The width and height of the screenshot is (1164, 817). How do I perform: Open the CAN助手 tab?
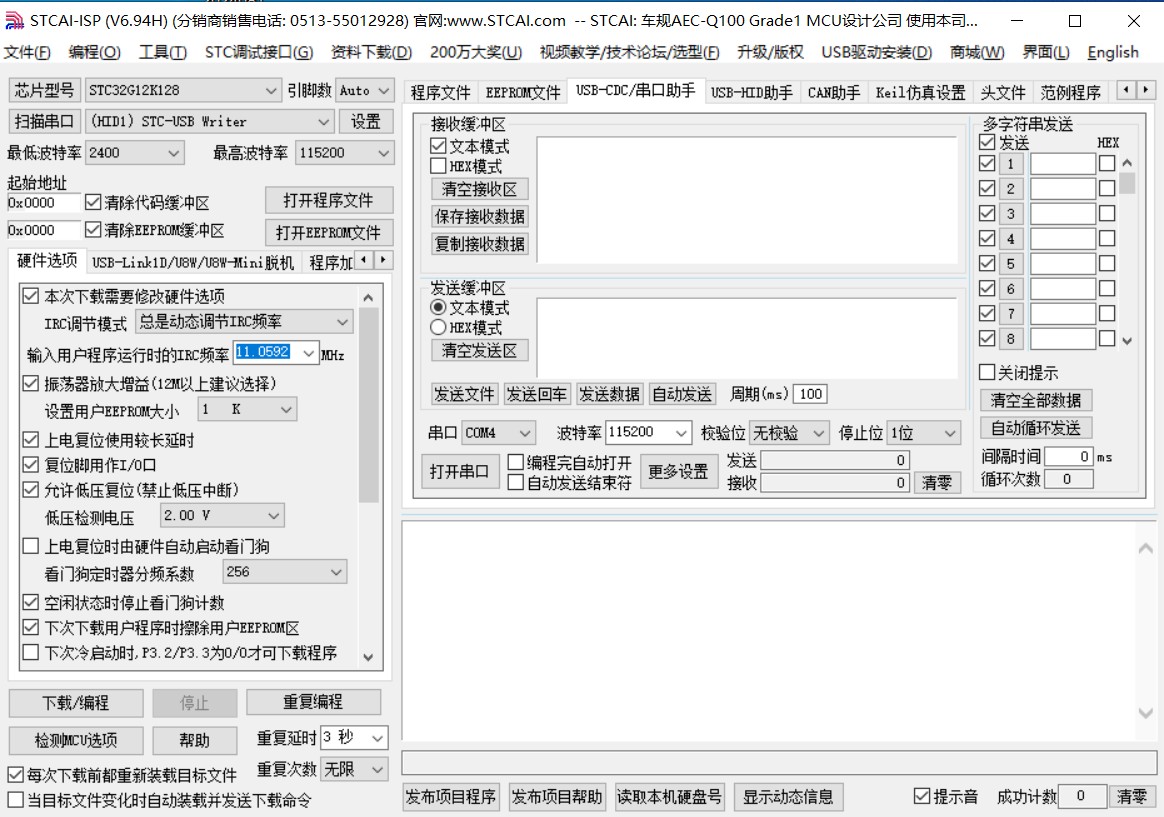click(x=834, y=93)
